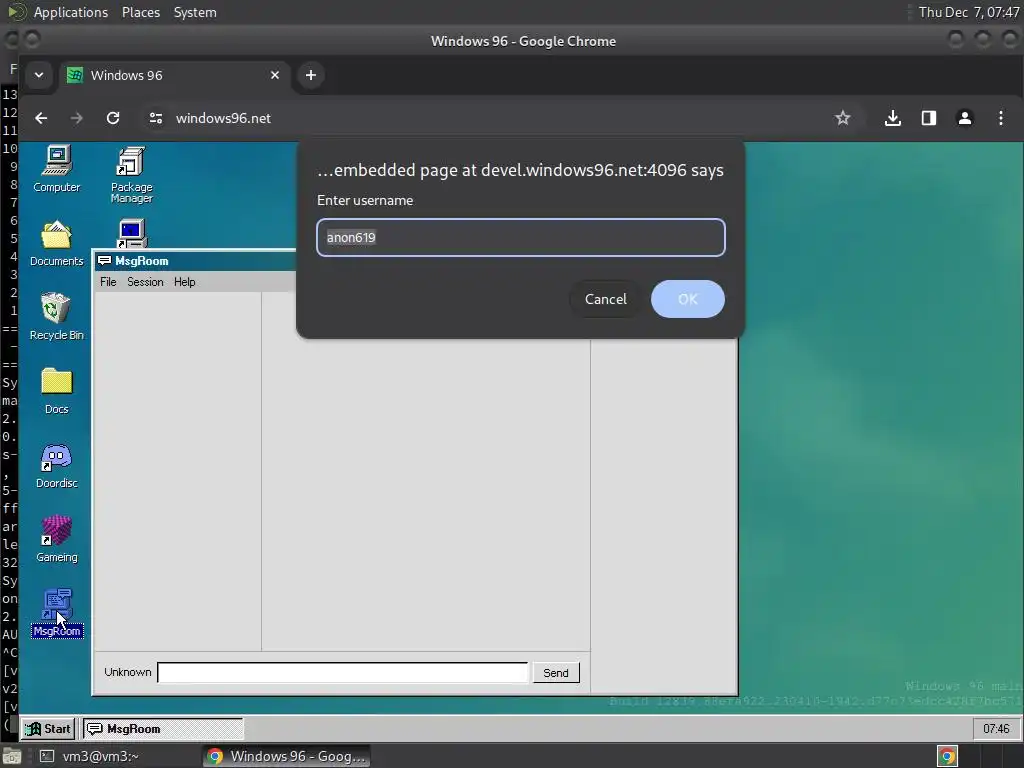Open the MsgRoom File menu

coord(108,282)
